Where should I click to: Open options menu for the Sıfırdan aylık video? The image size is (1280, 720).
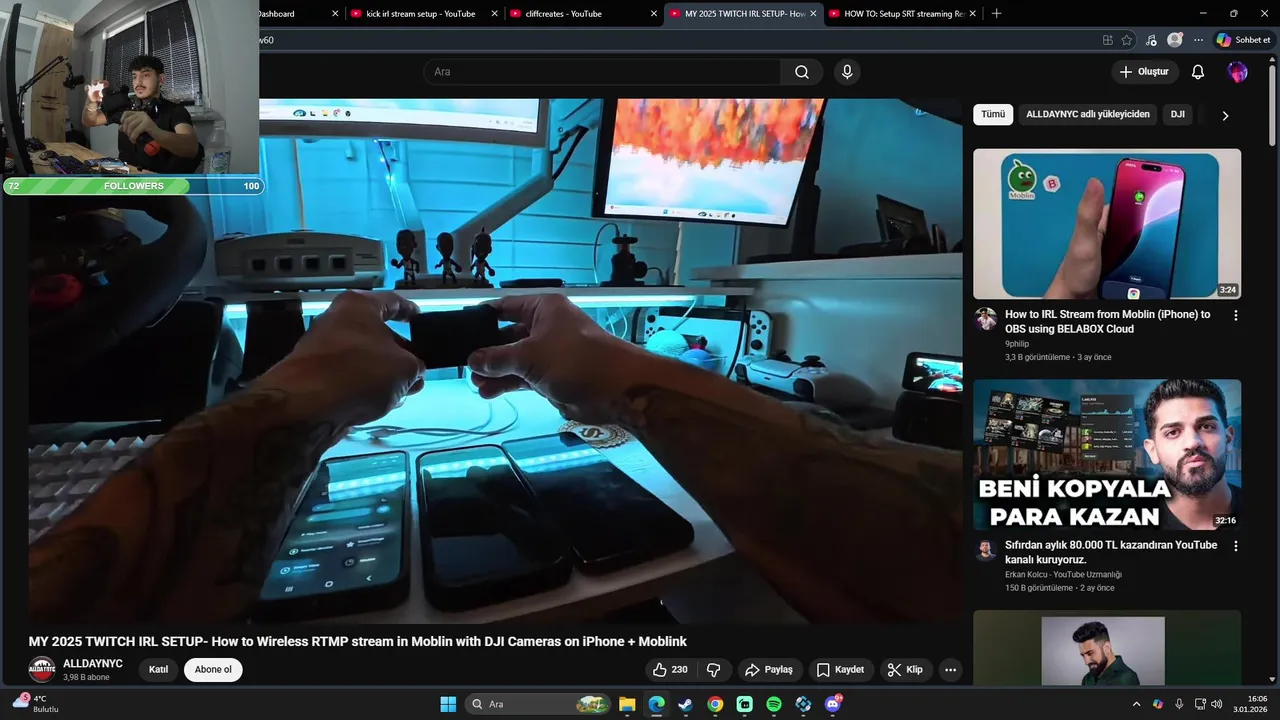[1235, 546]
